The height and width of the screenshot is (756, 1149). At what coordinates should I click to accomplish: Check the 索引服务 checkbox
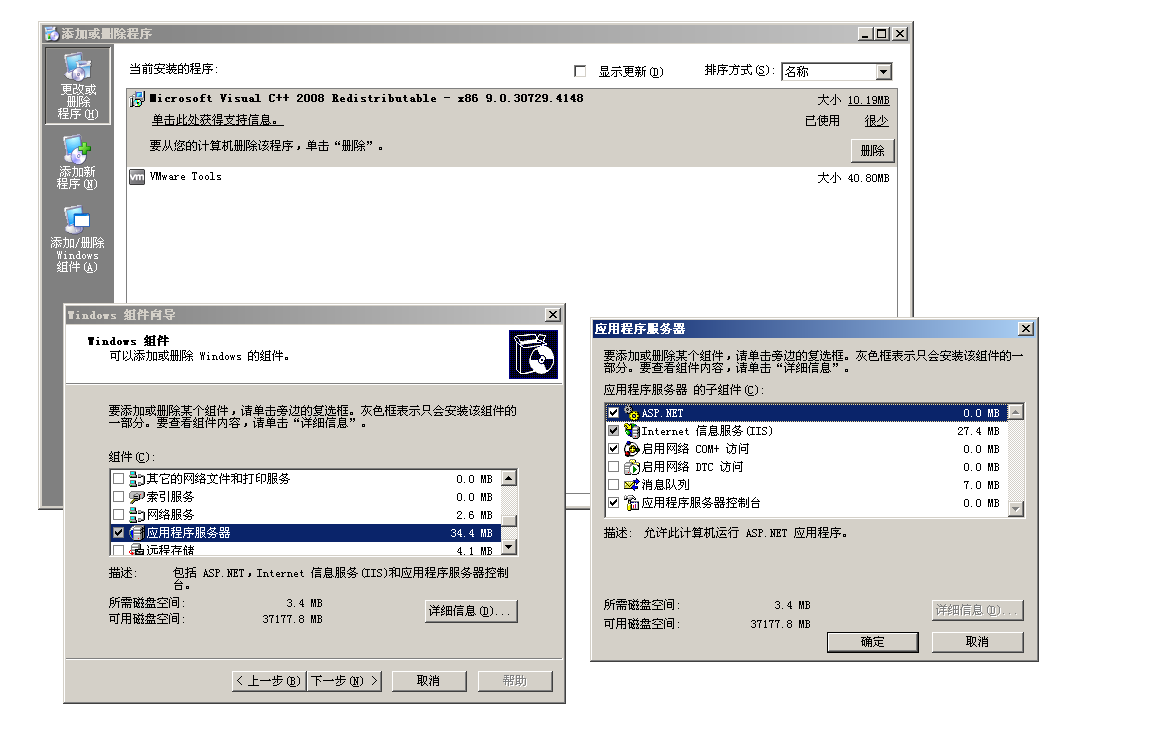tap(119, 497)
